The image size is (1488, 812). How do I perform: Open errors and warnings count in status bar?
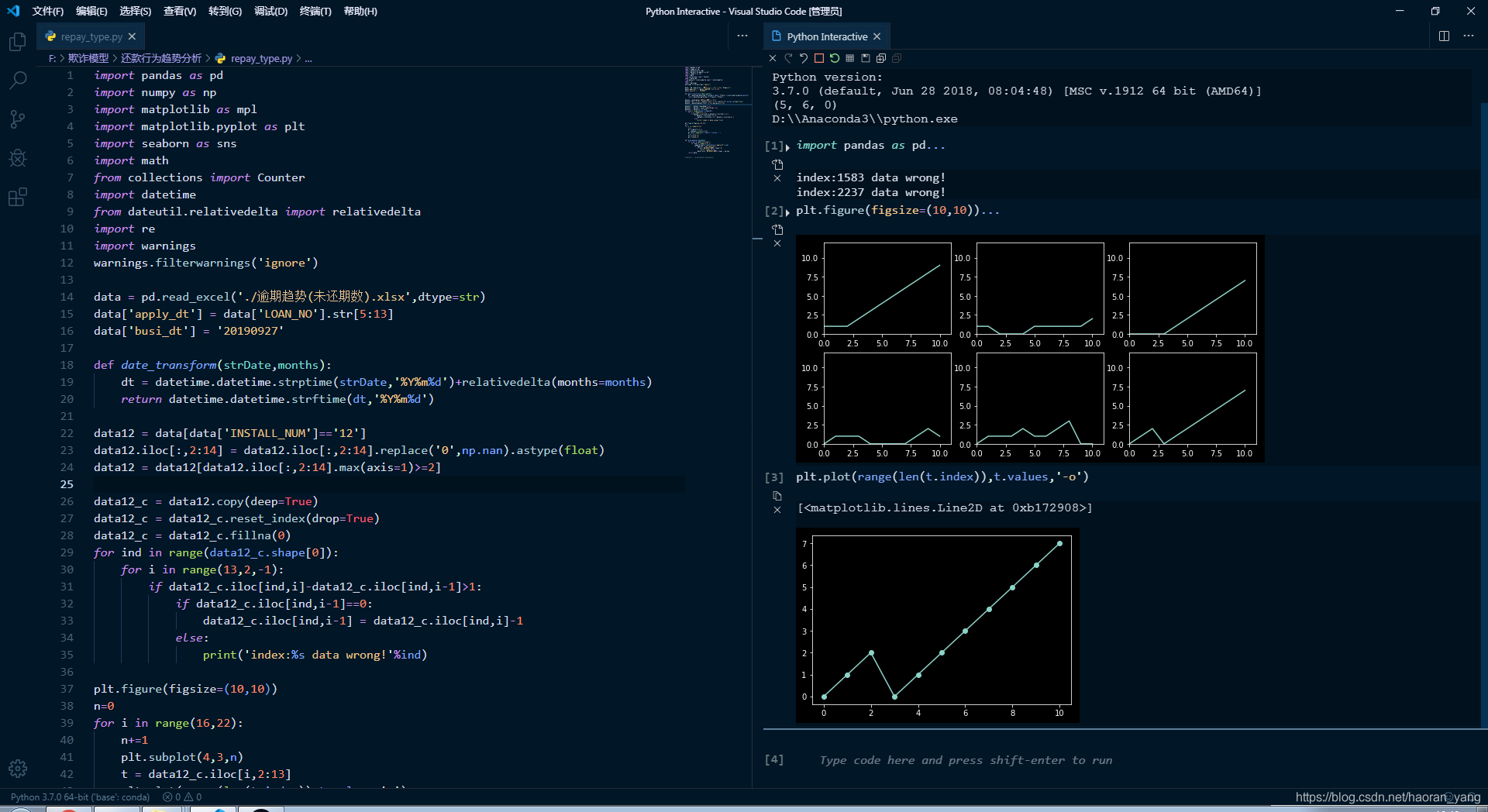(x=182, y=797)
